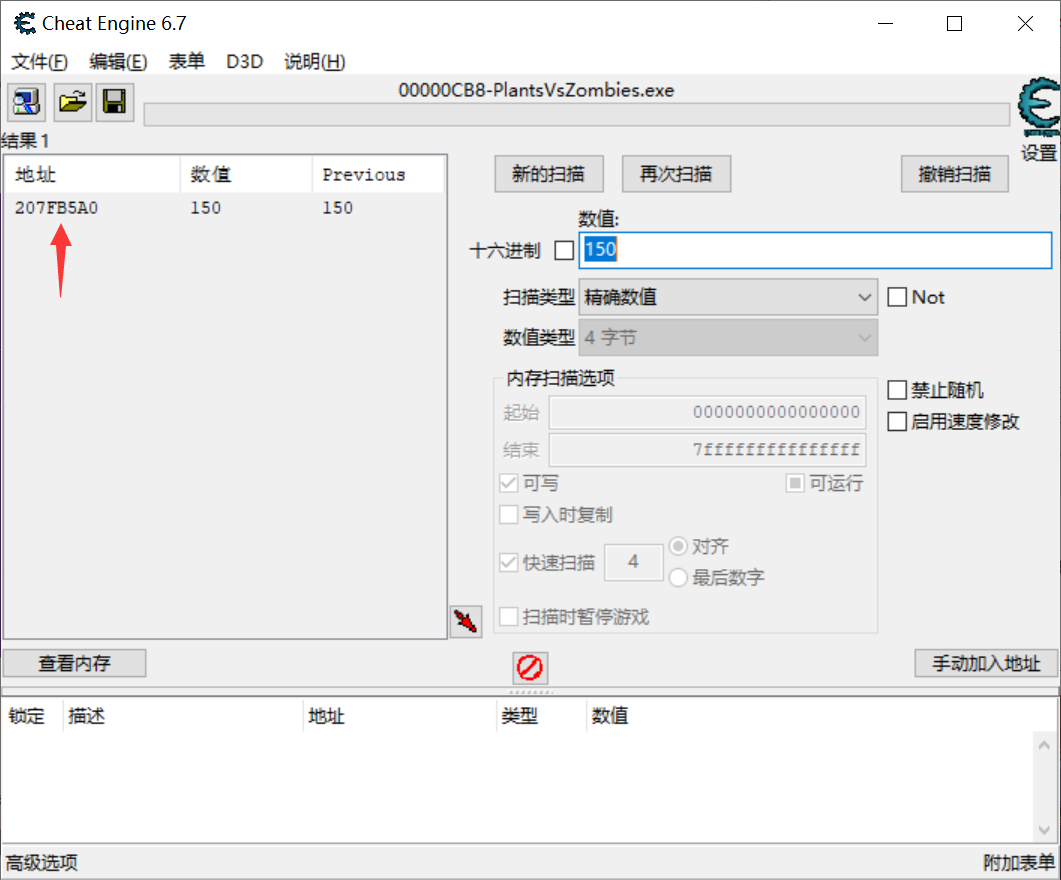Open the process selection icon
This screenshot has height=880, width=1061.
26,102
